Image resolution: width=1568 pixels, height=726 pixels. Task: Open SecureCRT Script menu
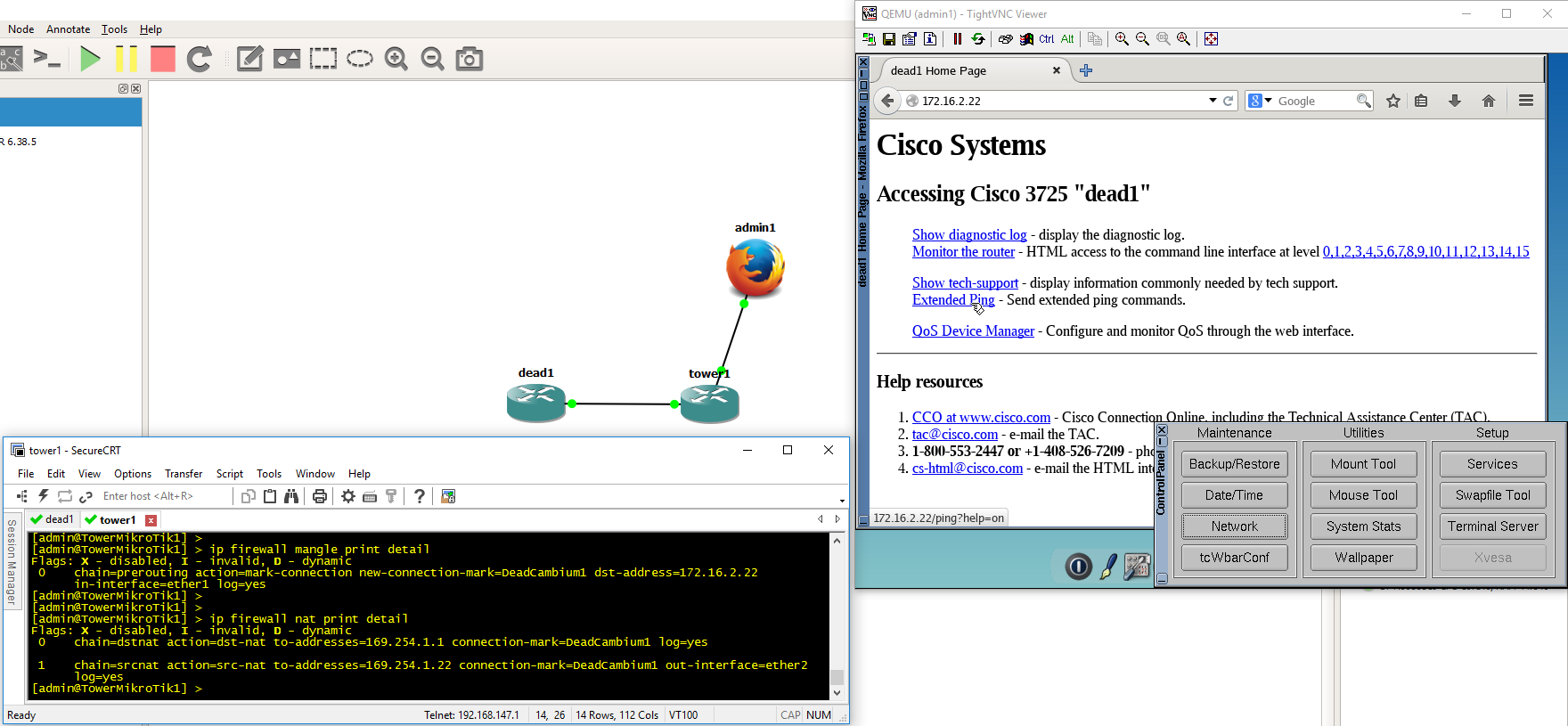229,474
